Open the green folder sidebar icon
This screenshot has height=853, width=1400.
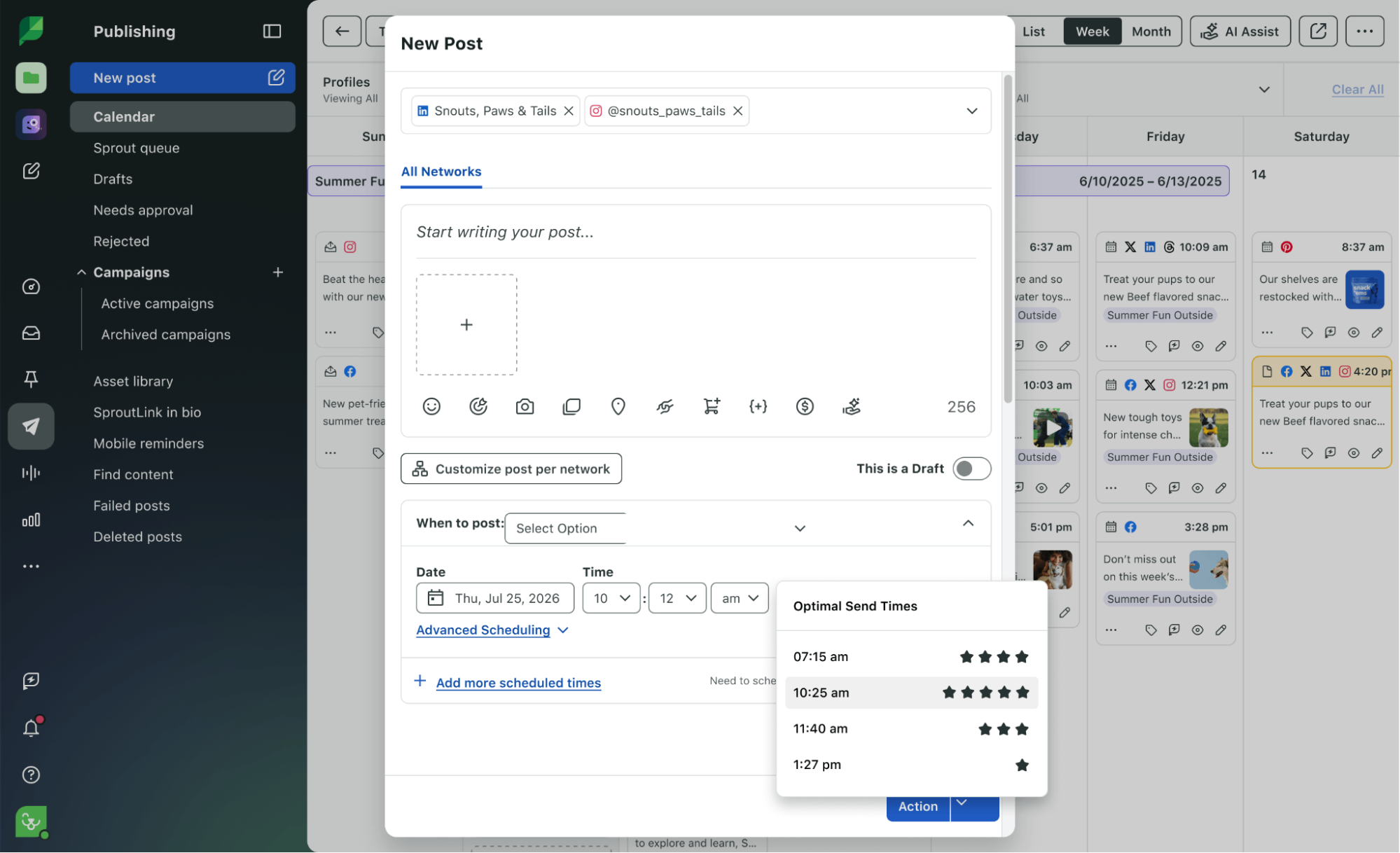[31, 78]
